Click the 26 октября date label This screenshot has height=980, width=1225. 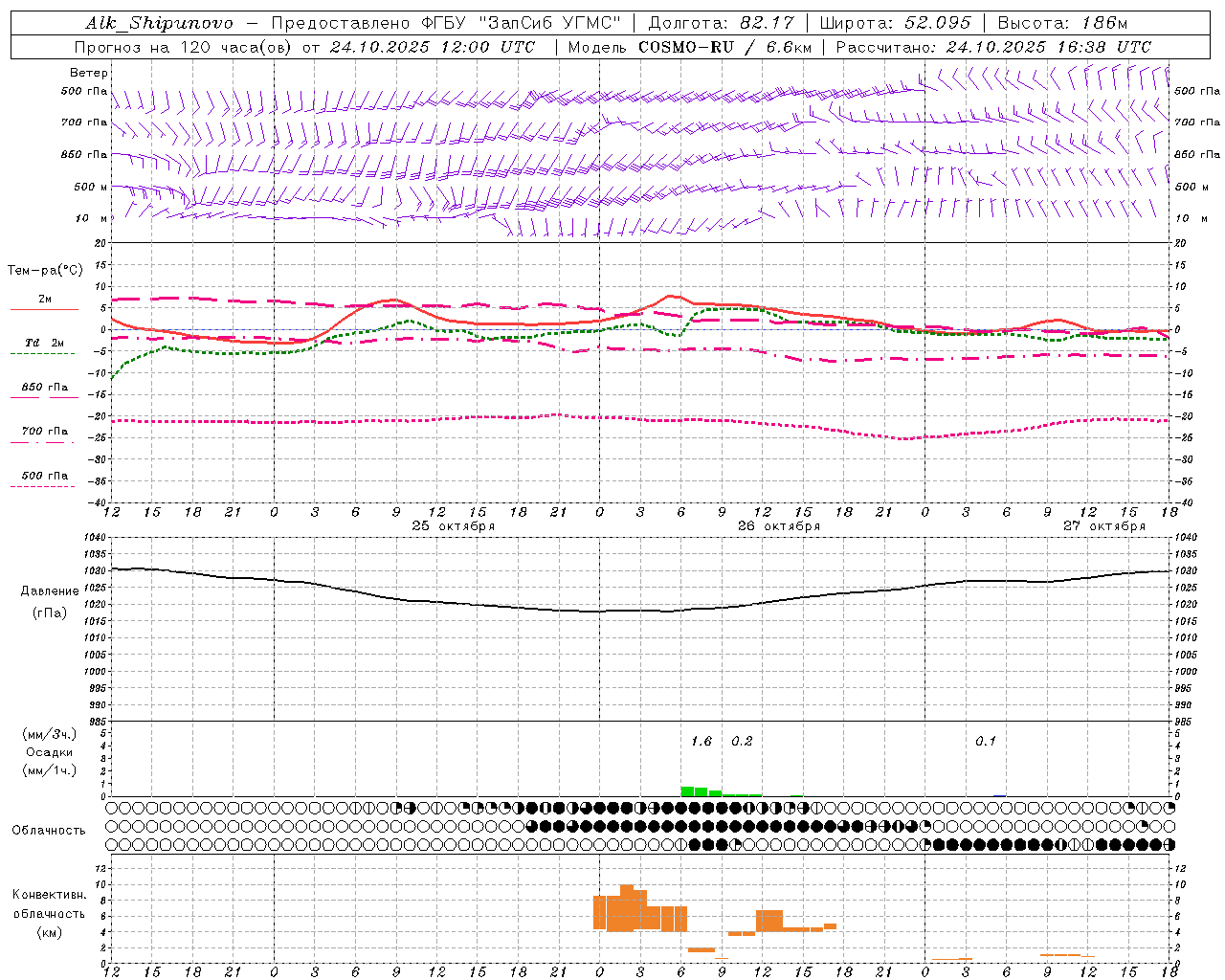(779, 526)
